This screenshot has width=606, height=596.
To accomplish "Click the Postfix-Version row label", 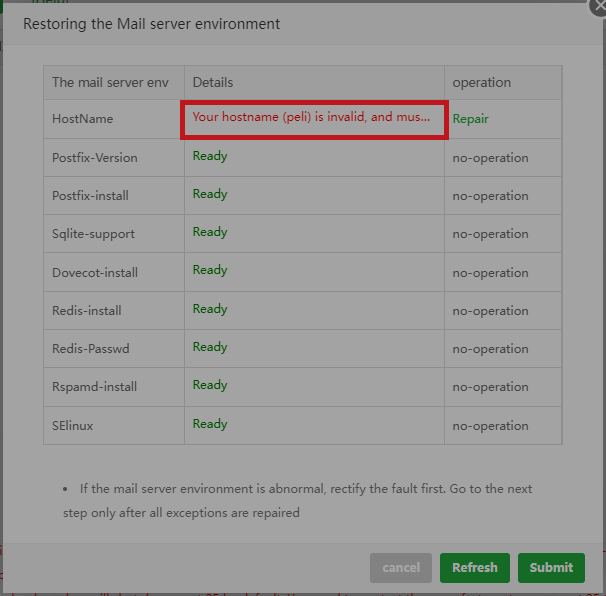I will pyautogui.click(x=95, y=158).
